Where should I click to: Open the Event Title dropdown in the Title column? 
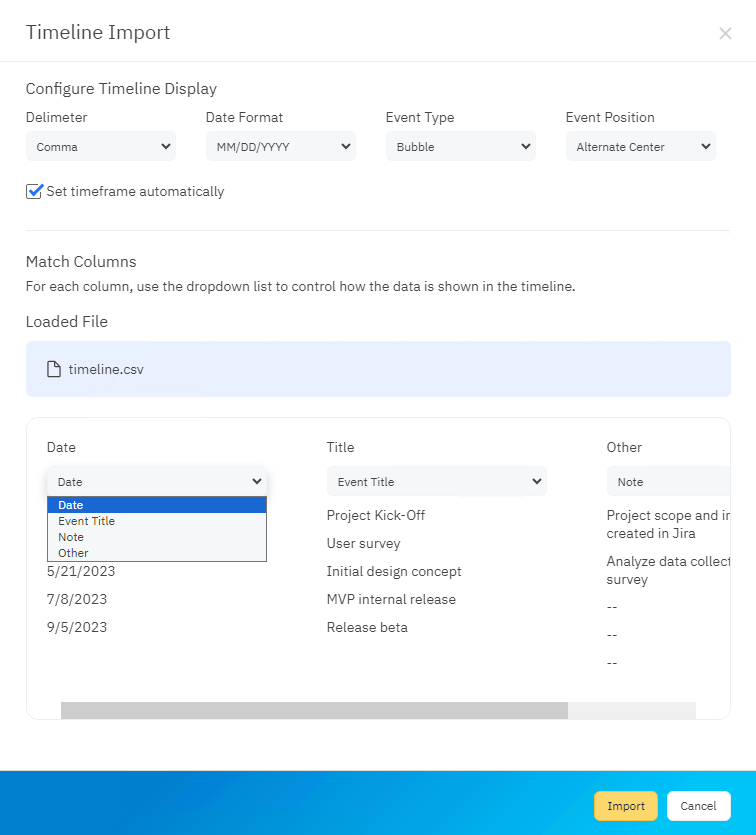437,481
